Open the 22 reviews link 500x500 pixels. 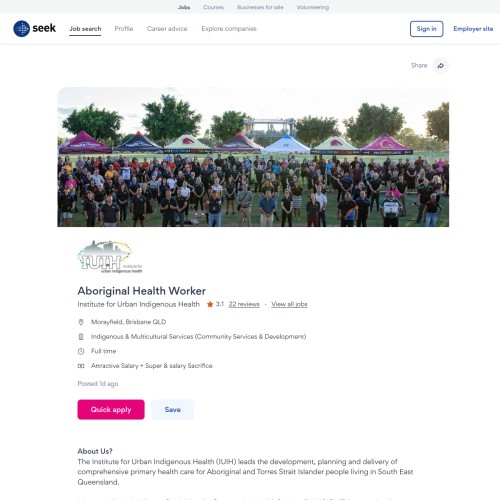(244, 304)
